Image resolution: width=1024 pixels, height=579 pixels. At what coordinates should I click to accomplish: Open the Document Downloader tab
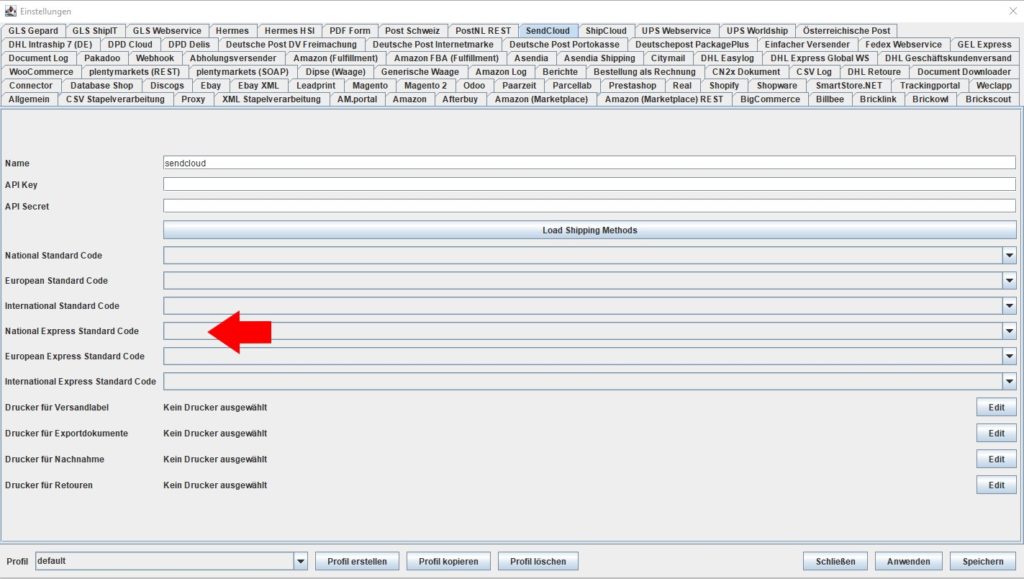click(964, 72)
